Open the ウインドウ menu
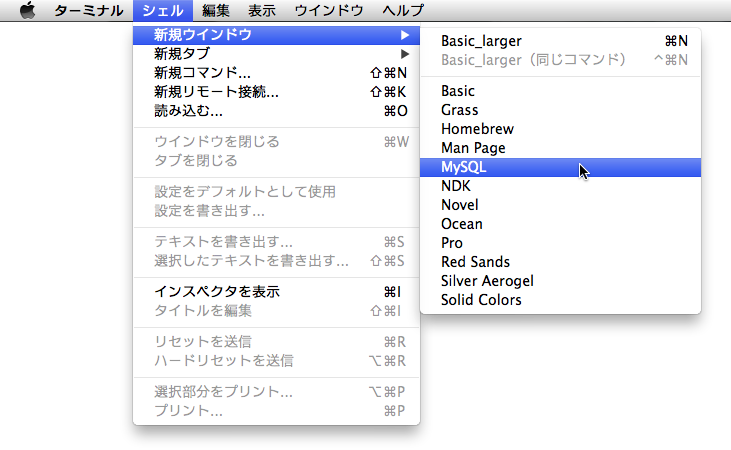This screenshot has width=731, height=450. tap(329, 10)
